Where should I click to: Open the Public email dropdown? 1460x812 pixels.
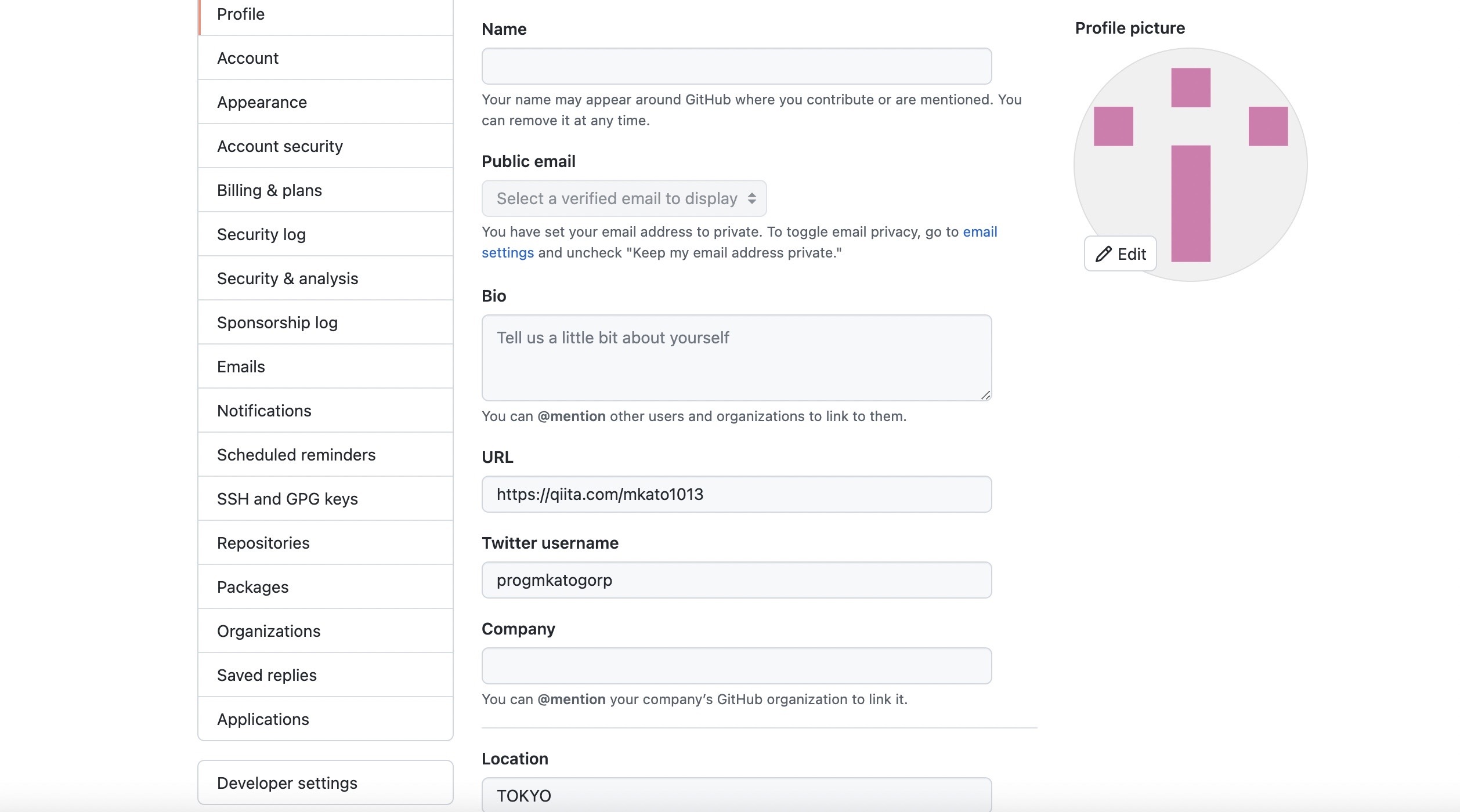pyautogui.click(x=624, y=198)
